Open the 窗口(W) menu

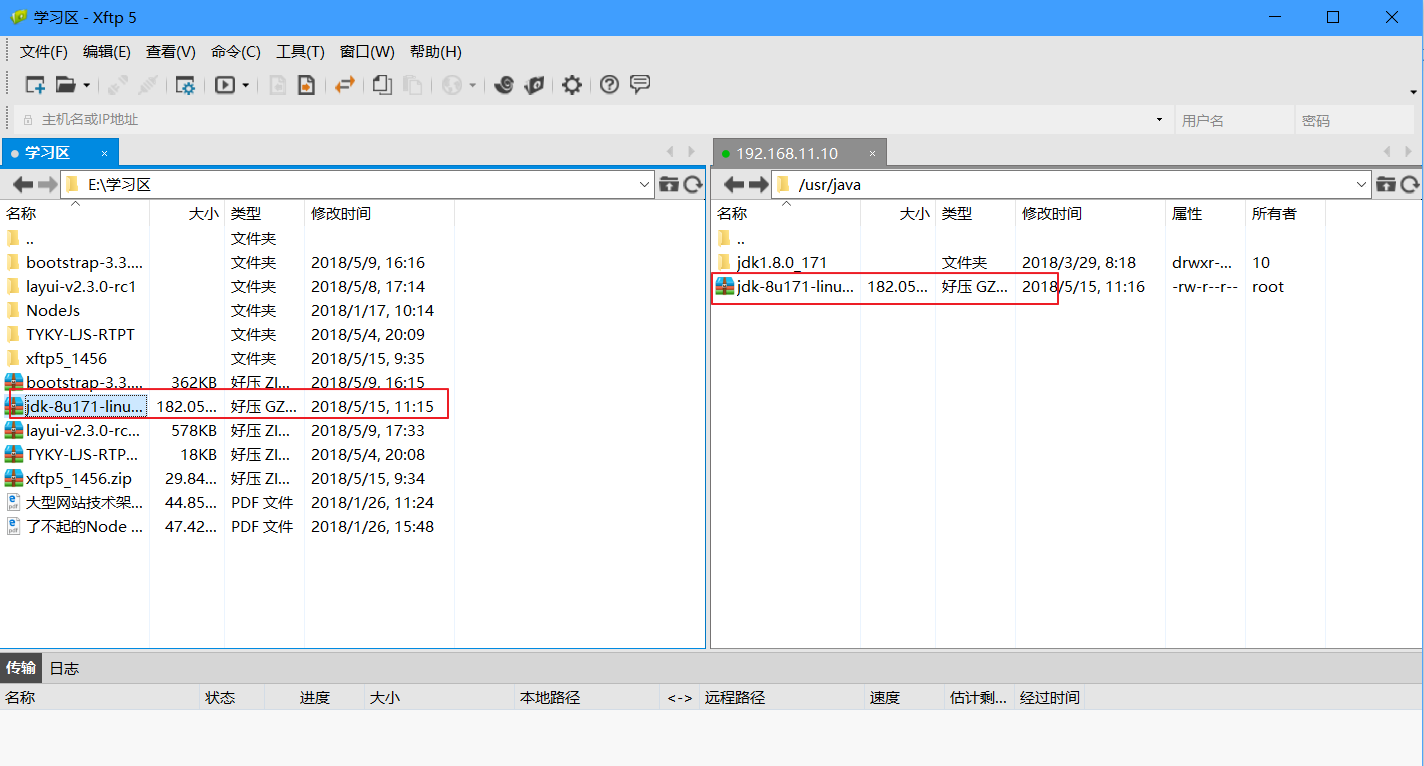coord(367,52)
